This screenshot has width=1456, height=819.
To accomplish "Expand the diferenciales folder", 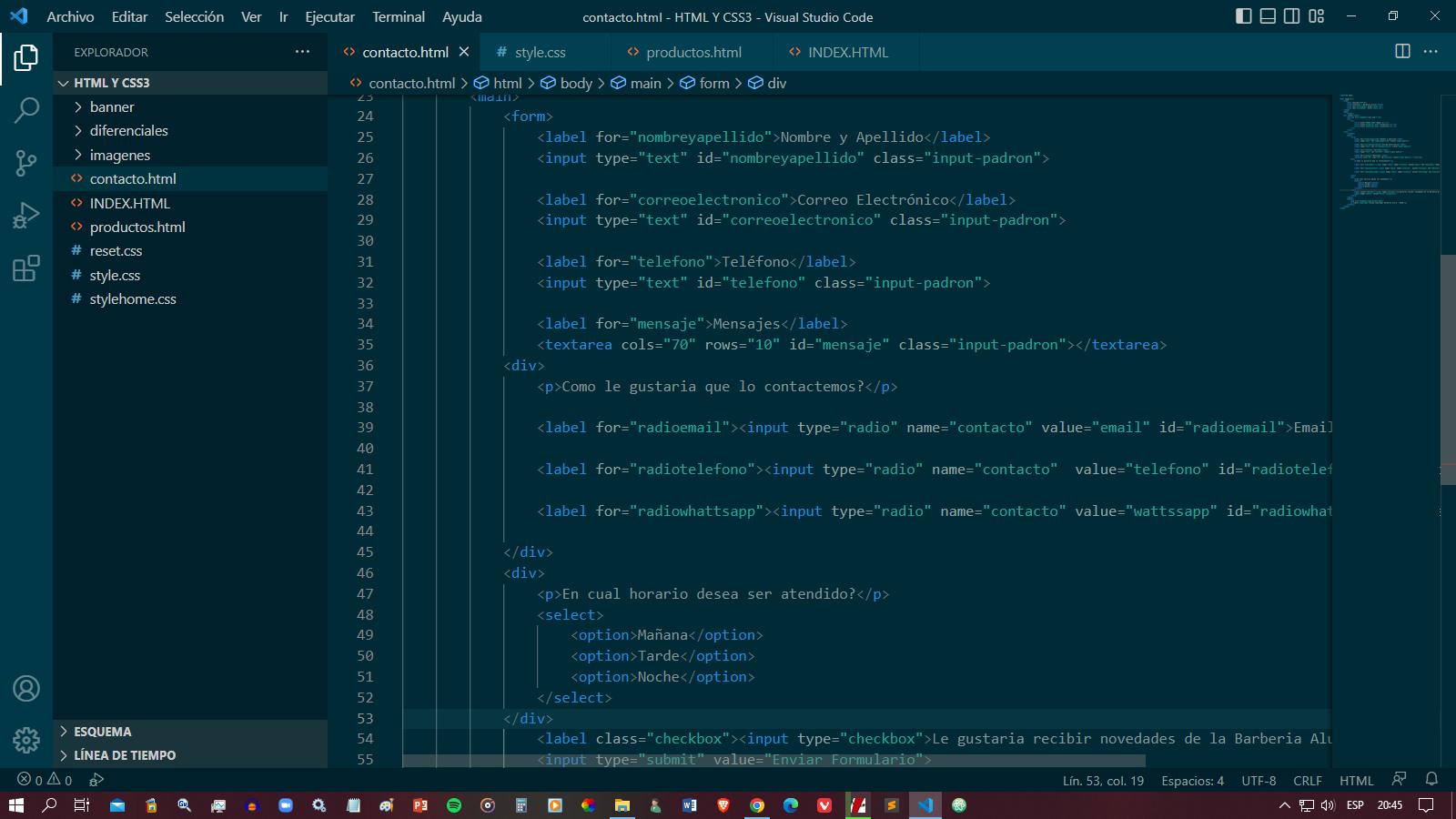I will [x=190, y=131].
